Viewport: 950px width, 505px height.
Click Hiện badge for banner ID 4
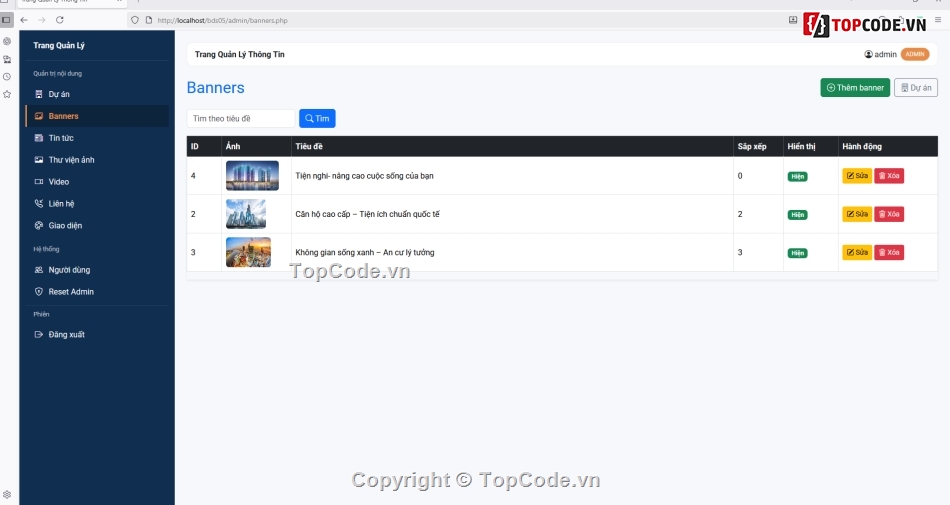point(797,176)
